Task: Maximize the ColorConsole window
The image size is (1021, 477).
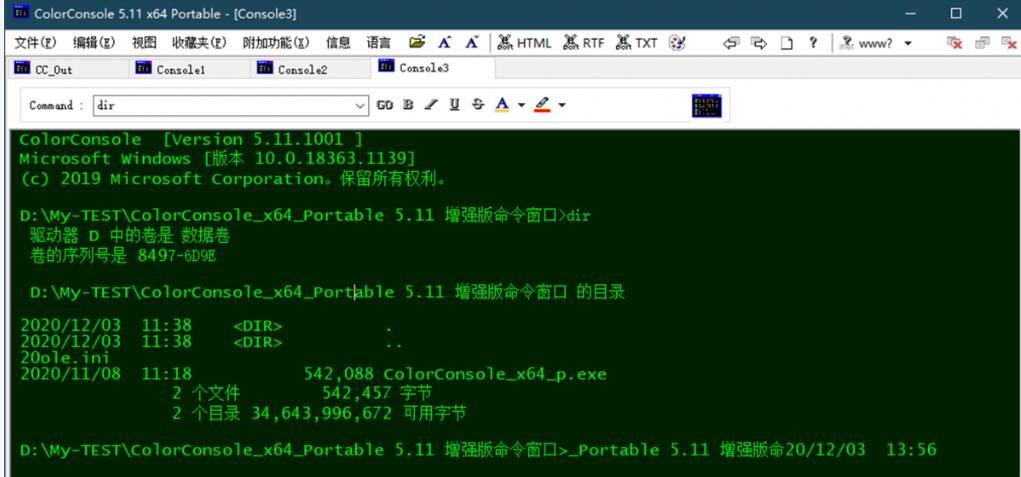Action: tap(956, 13)
